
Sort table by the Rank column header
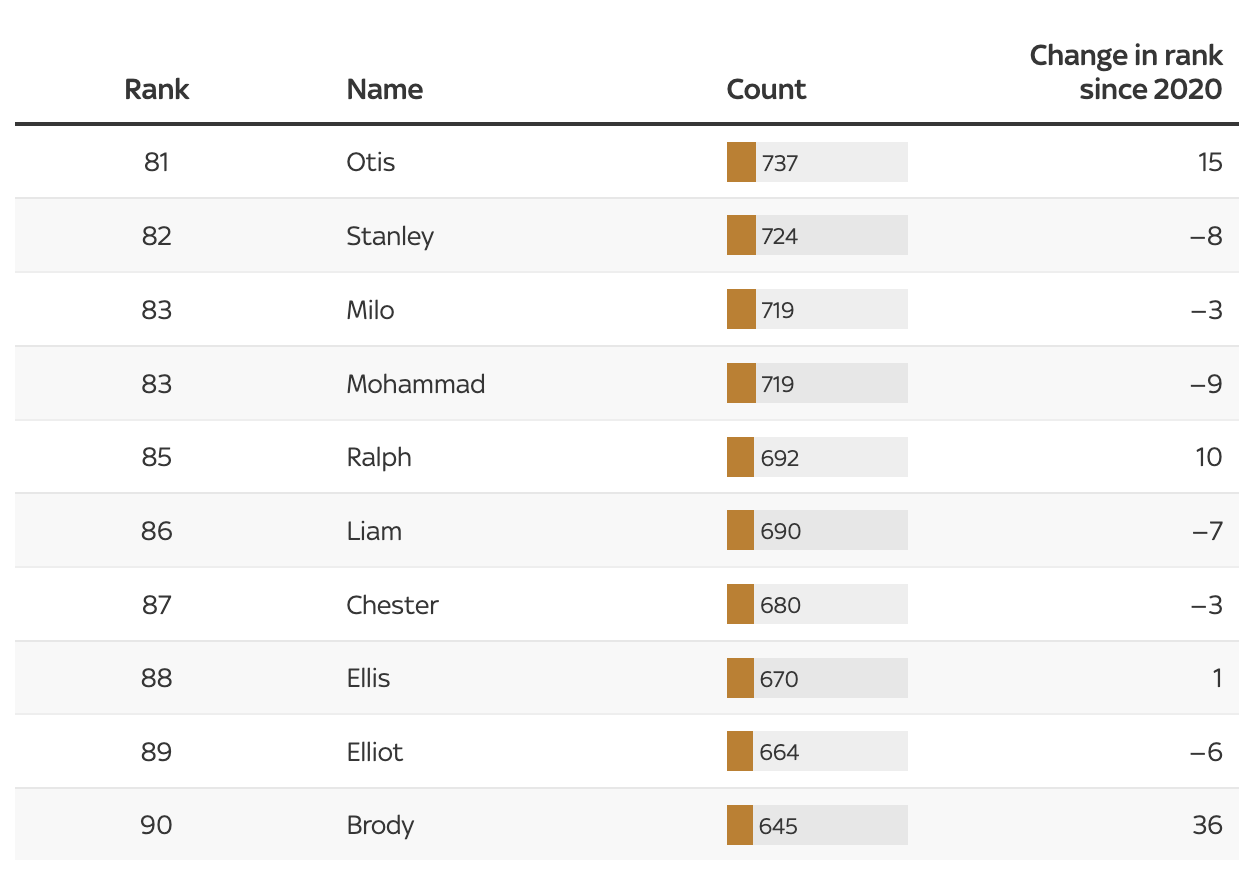(156, 89)
